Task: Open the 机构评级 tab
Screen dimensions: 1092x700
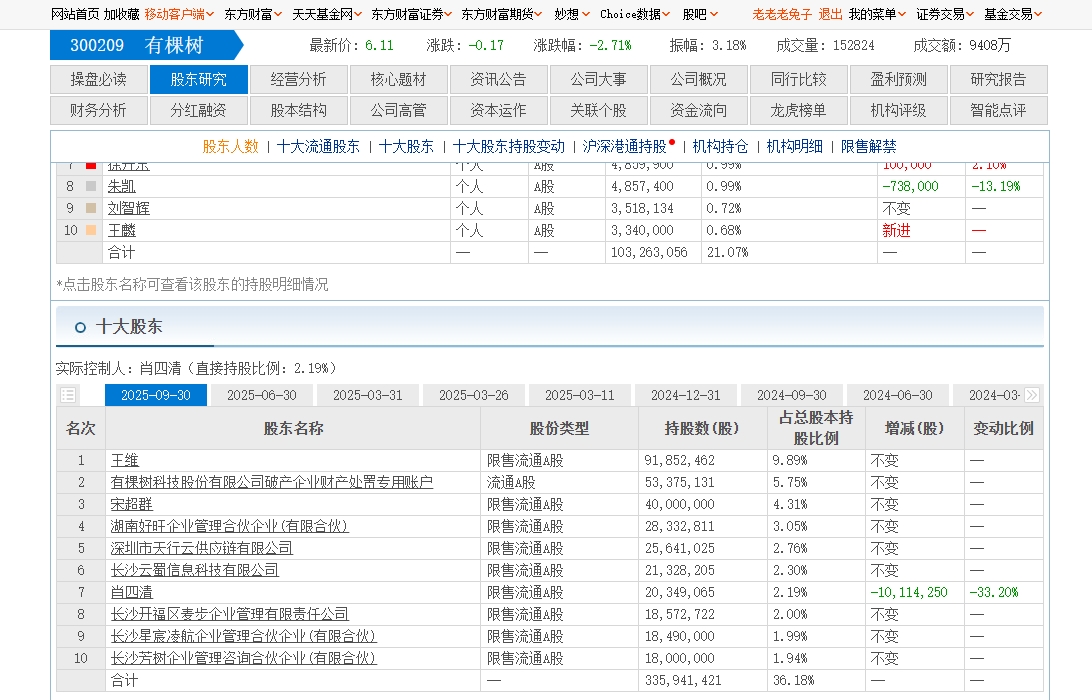Action: tap(898, 110)
